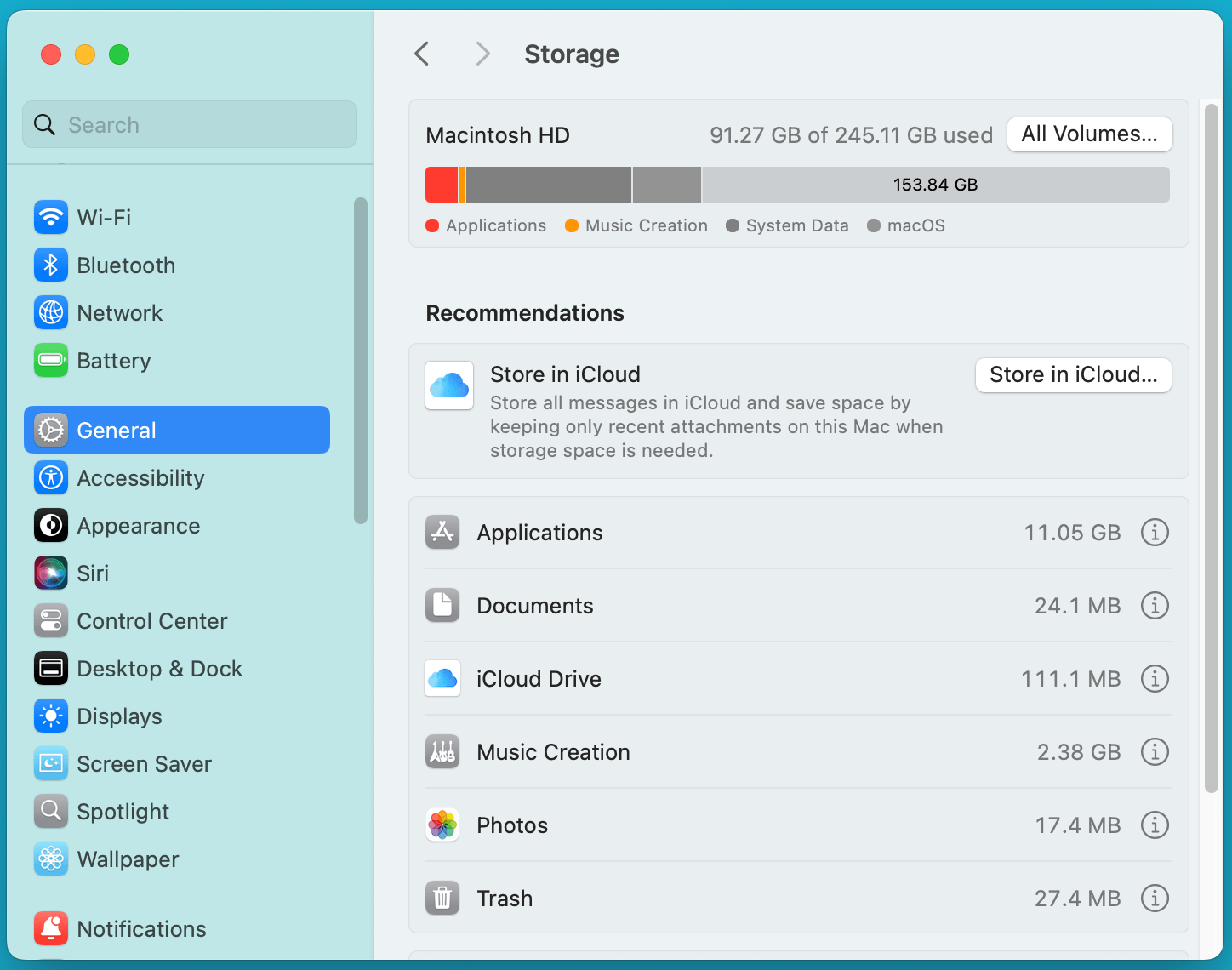Open Bluetooth settings
1232x970 pixels.
pyautogui.click(x=126, y=265)
